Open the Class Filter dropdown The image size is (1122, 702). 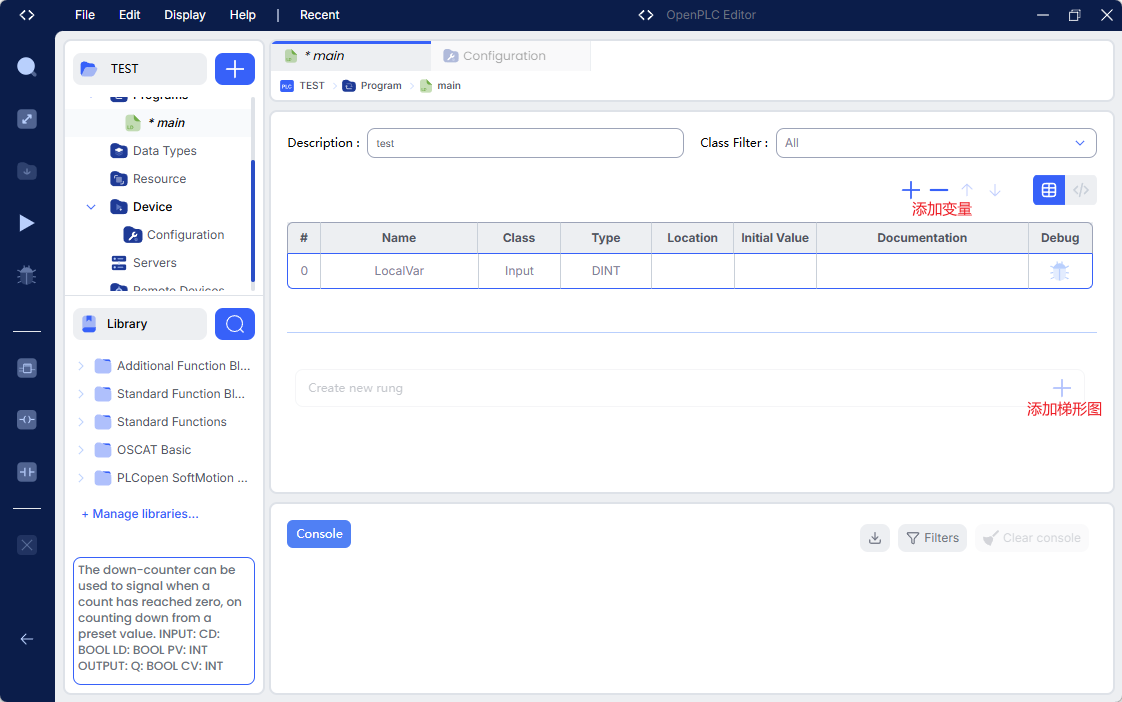[936, 143]
